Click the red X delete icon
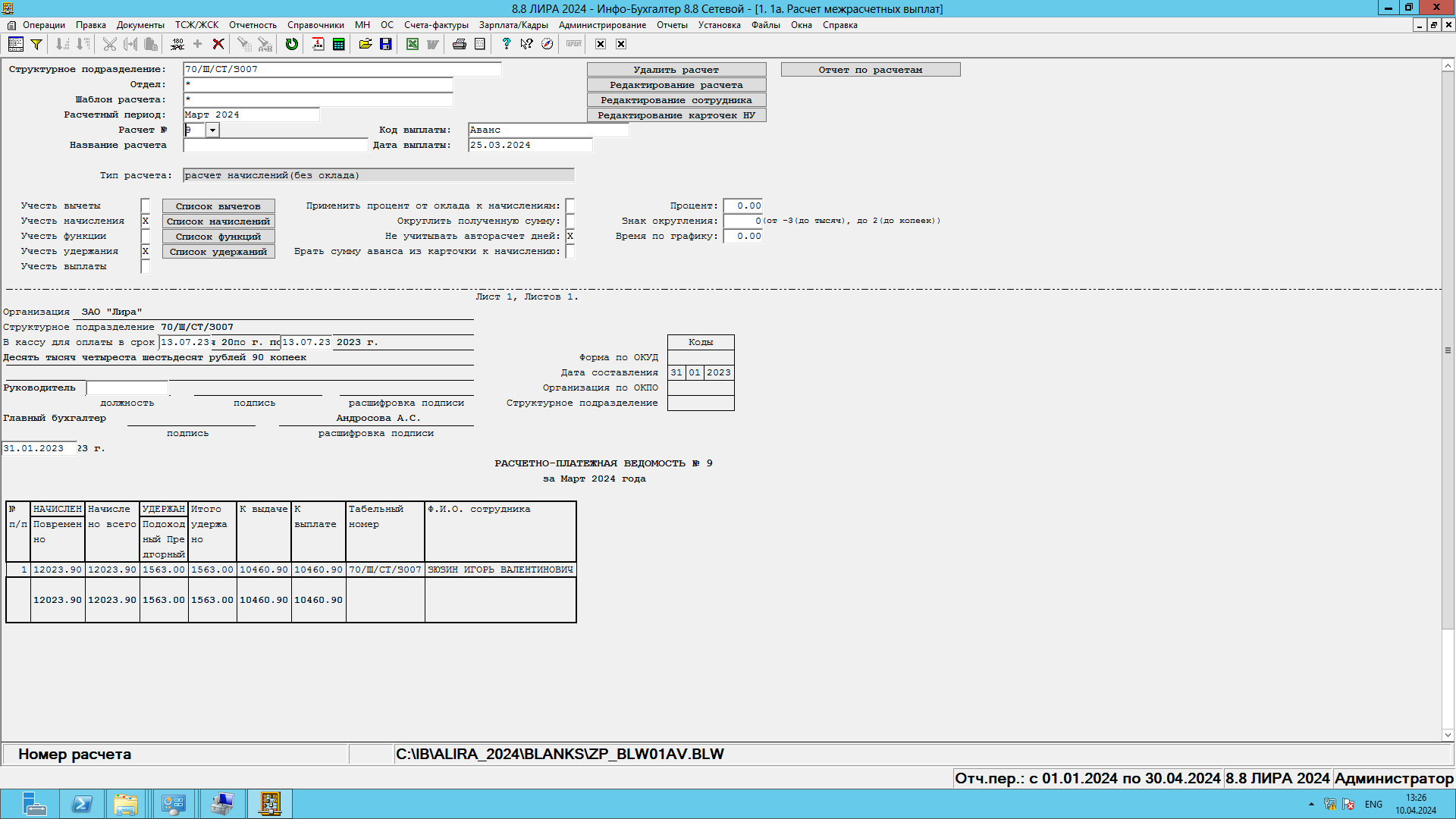 tap(218, 44)
